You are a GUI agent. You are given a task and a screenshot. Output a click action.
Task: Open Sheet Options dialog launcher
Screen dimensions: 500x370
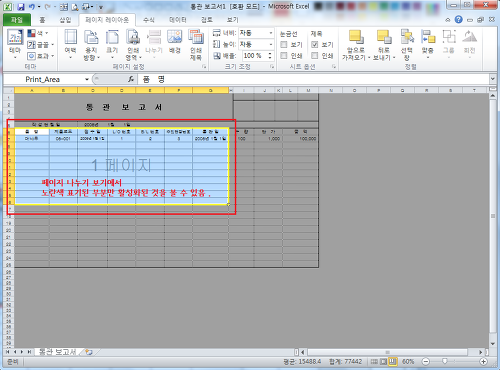pos(333,67)
